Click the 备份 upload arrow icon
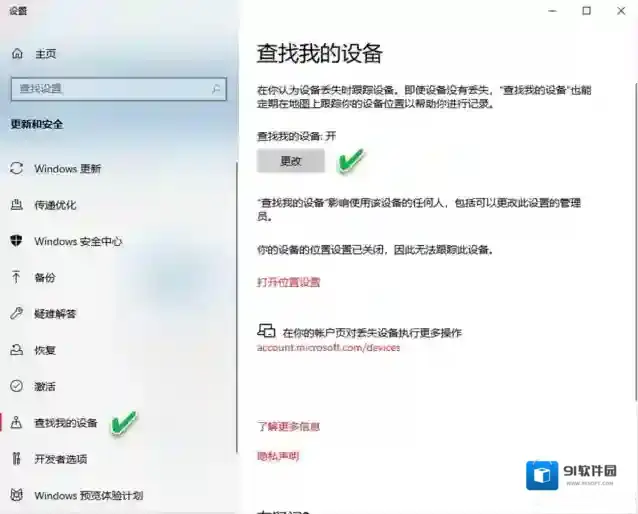638x514 pixels. (x=16, y=277)
